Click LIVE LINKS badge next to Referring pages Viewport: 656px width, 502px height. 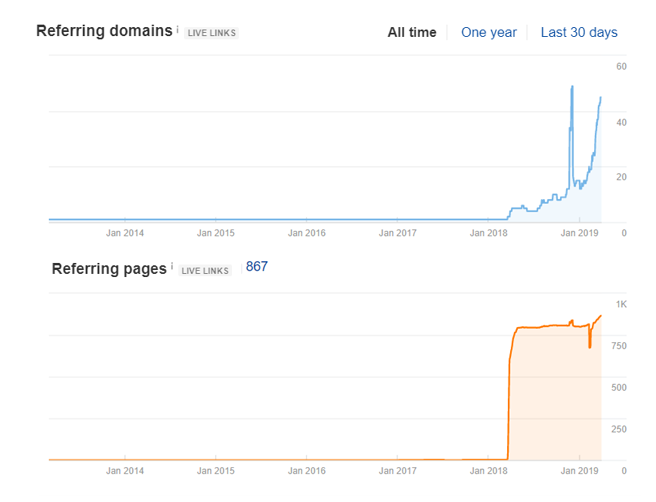[205, 271]
